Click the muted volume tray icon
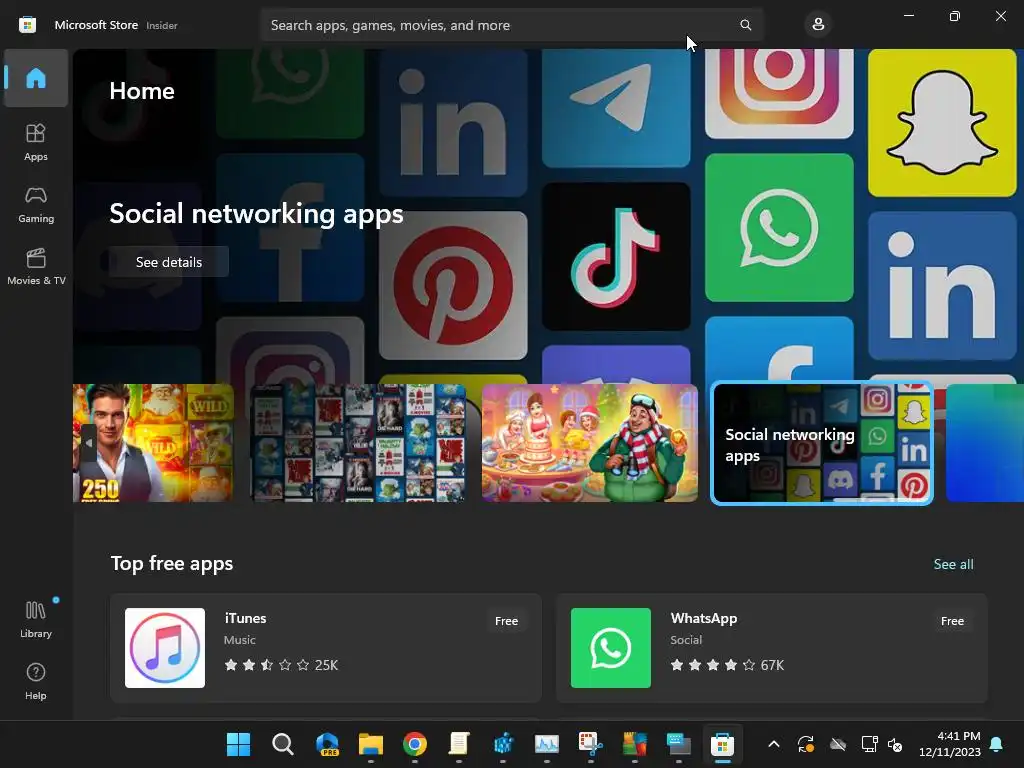Screen dimensions: 1024x768 coord(895,744)
